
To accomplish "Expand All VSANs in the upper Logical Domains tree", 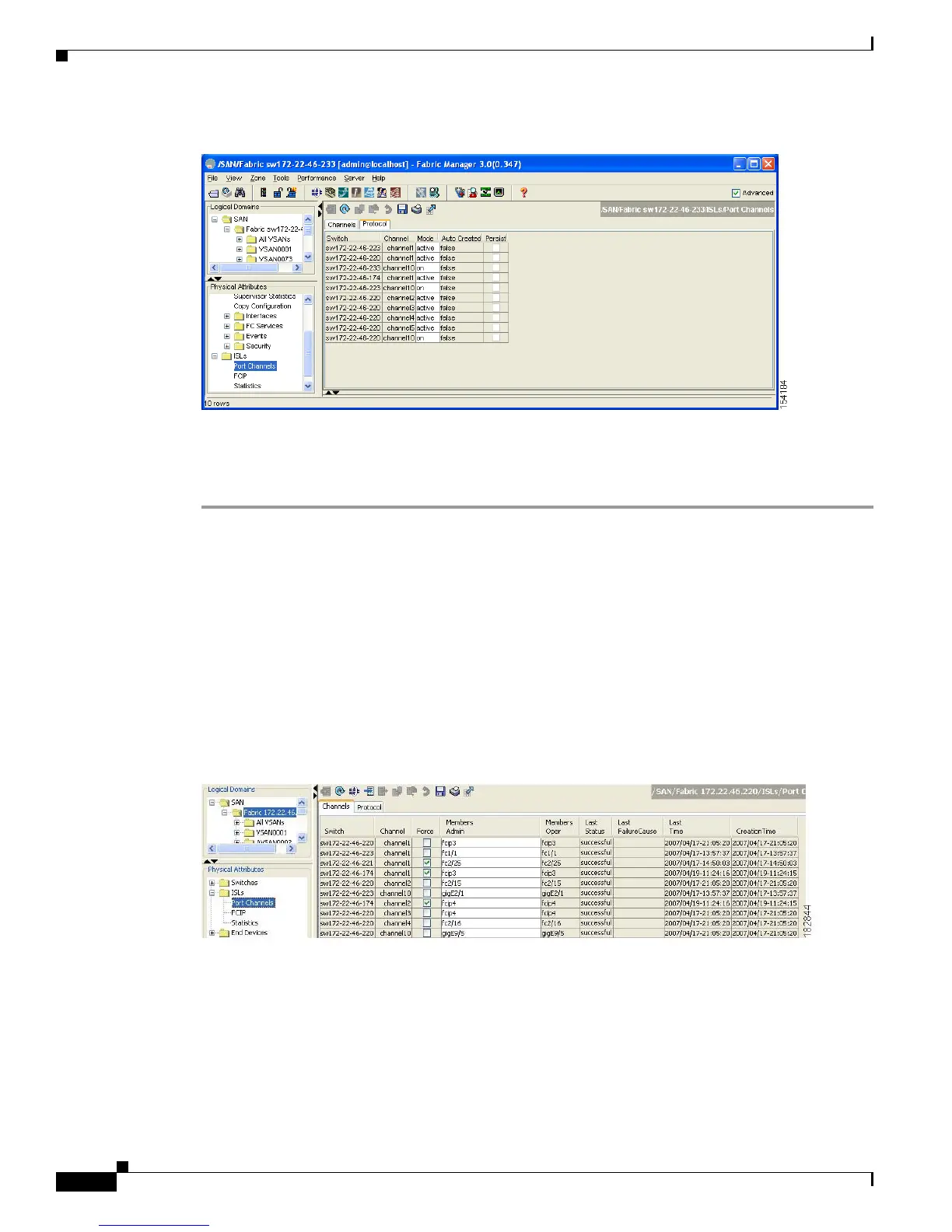I will point(240,240).
